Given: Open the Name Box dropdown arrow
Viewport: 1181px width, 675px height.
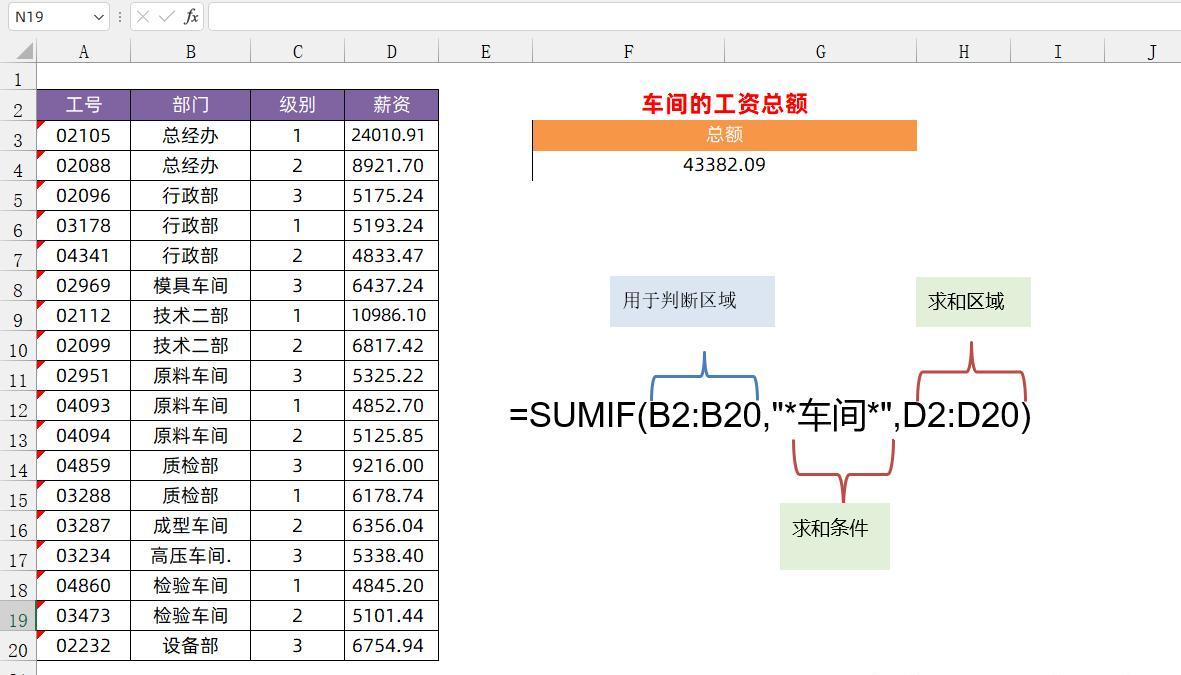Looking at the screenshot, I should (x=98, y=17).
